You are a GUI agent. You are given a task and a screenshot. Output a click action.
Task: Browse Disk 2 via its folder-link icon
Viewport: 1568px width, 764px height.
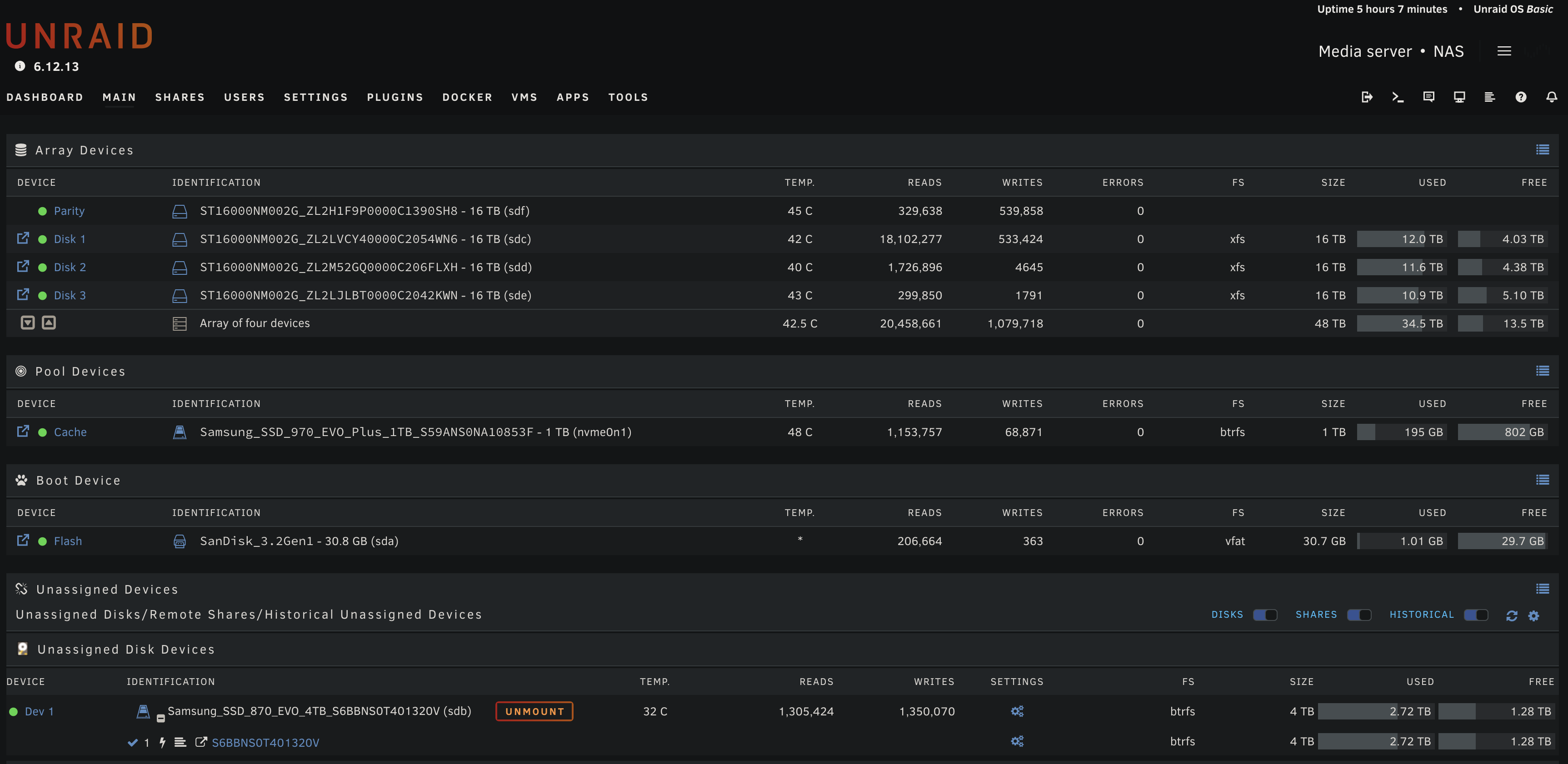coord(23,267)
